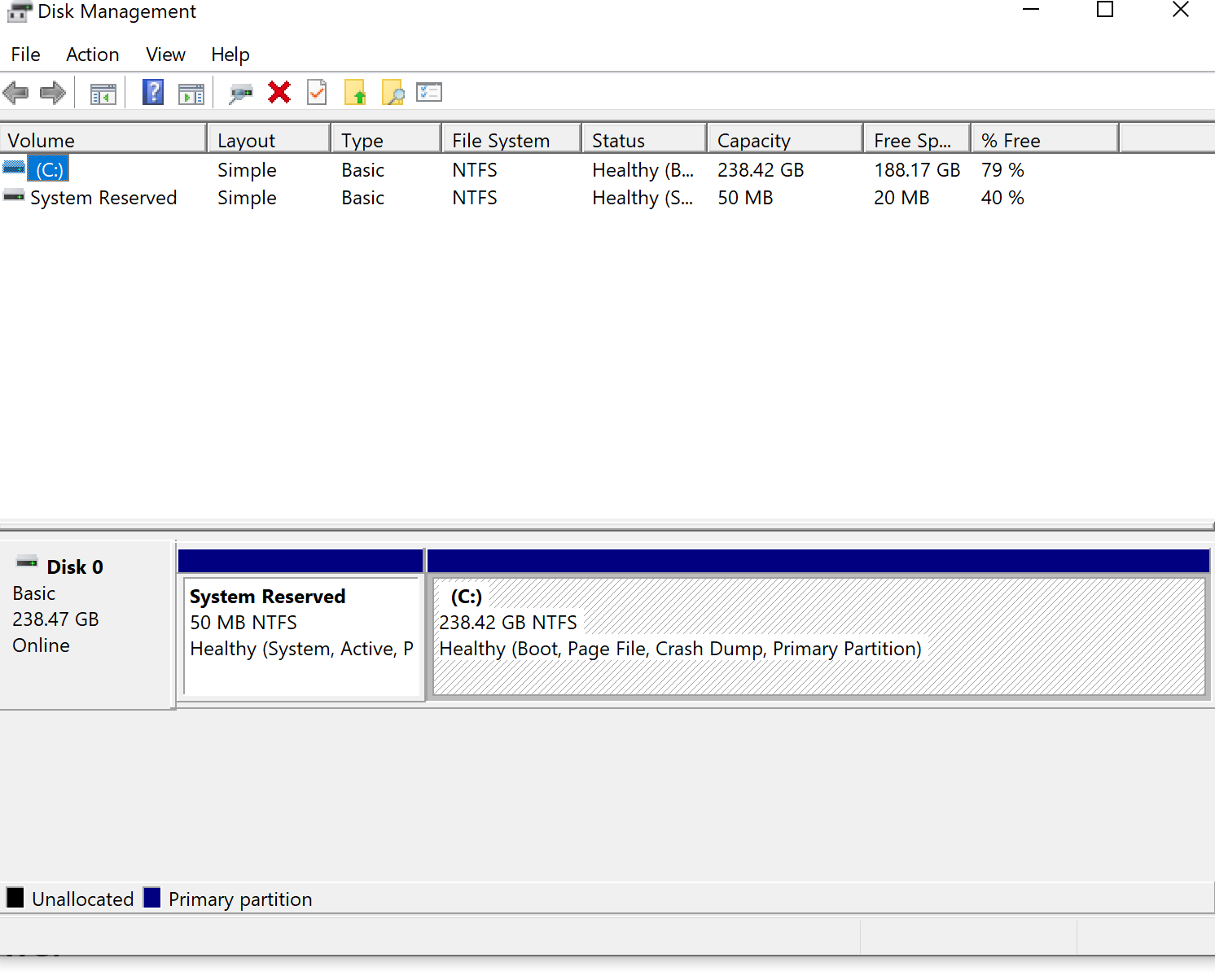Click the Back arrow toolbar icon

[15, 93]
